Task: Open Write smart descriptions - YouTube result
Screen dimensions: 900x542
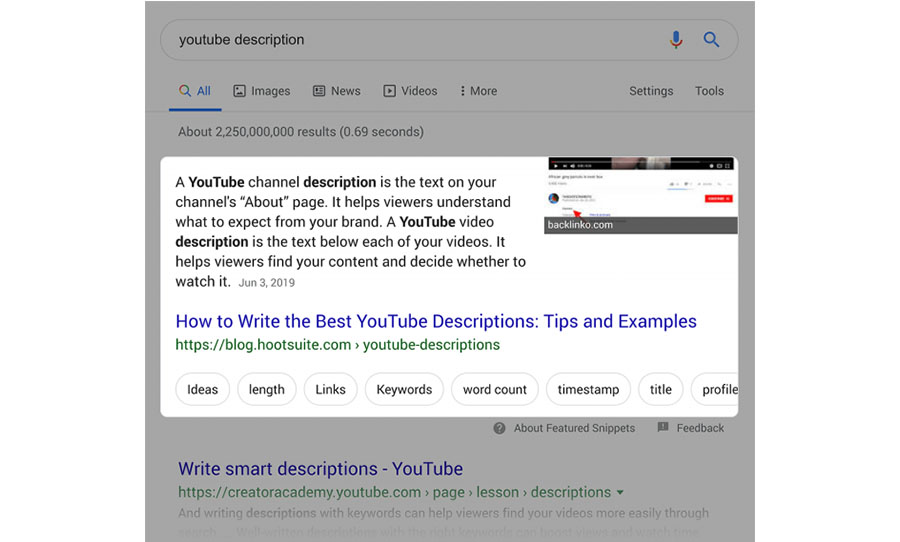Action: click(320, 469)
